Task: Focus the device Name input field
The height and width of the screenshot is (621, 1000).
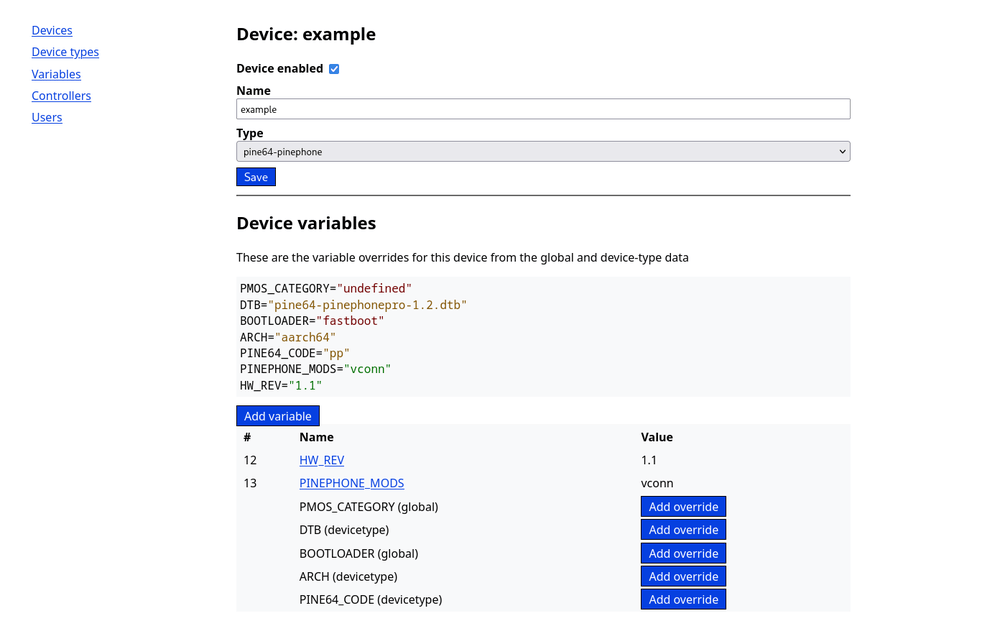Action: click(x=543, y=109)
